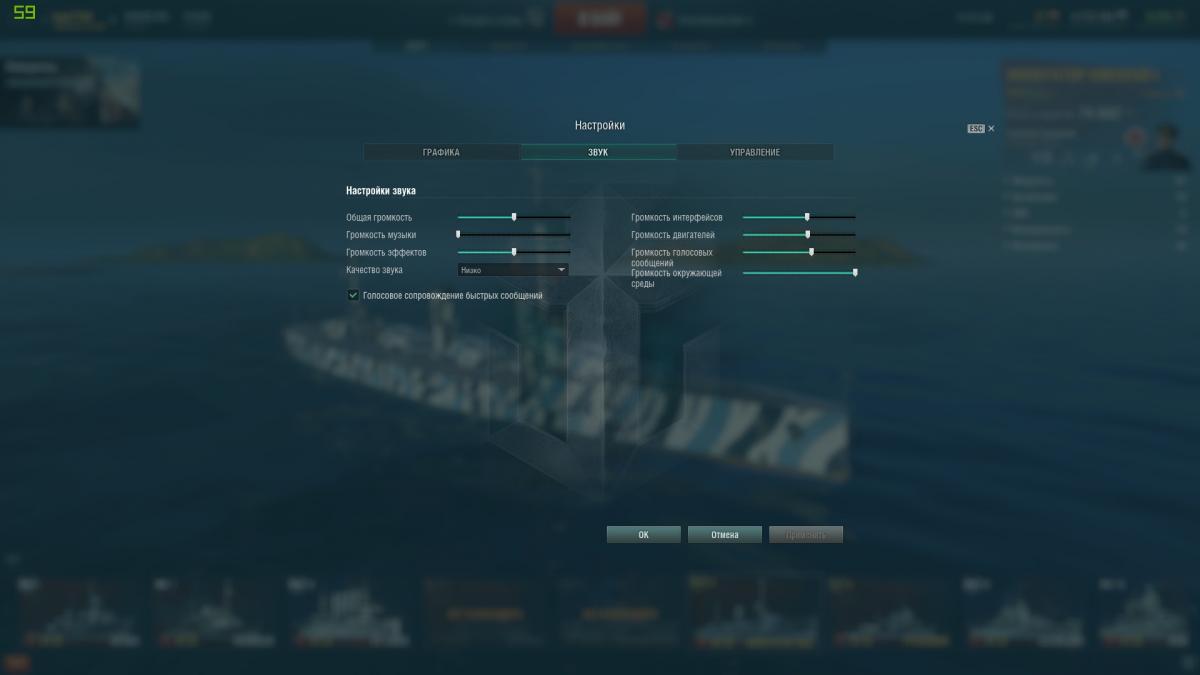Viewport: 1200px width, 675px height.
Task: Set the Громкость голосовых сообщений slider
Action: coord(799,252)
